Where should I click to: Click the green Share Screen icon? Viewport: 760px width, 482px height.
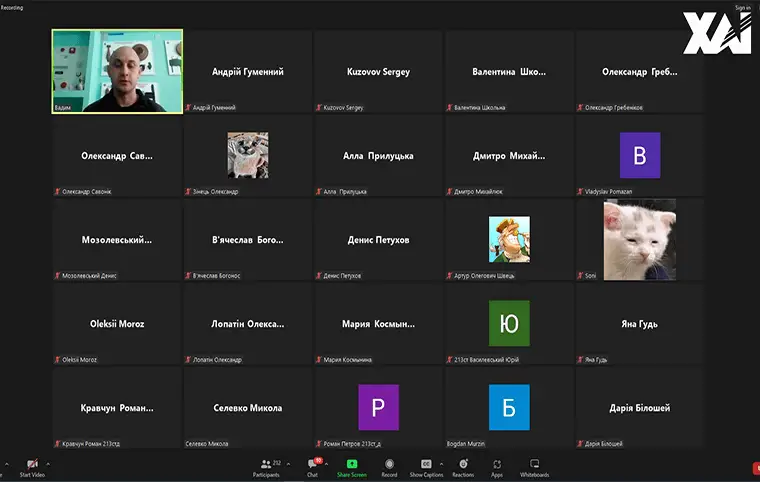pyautogui.click(x=351, y=465)
